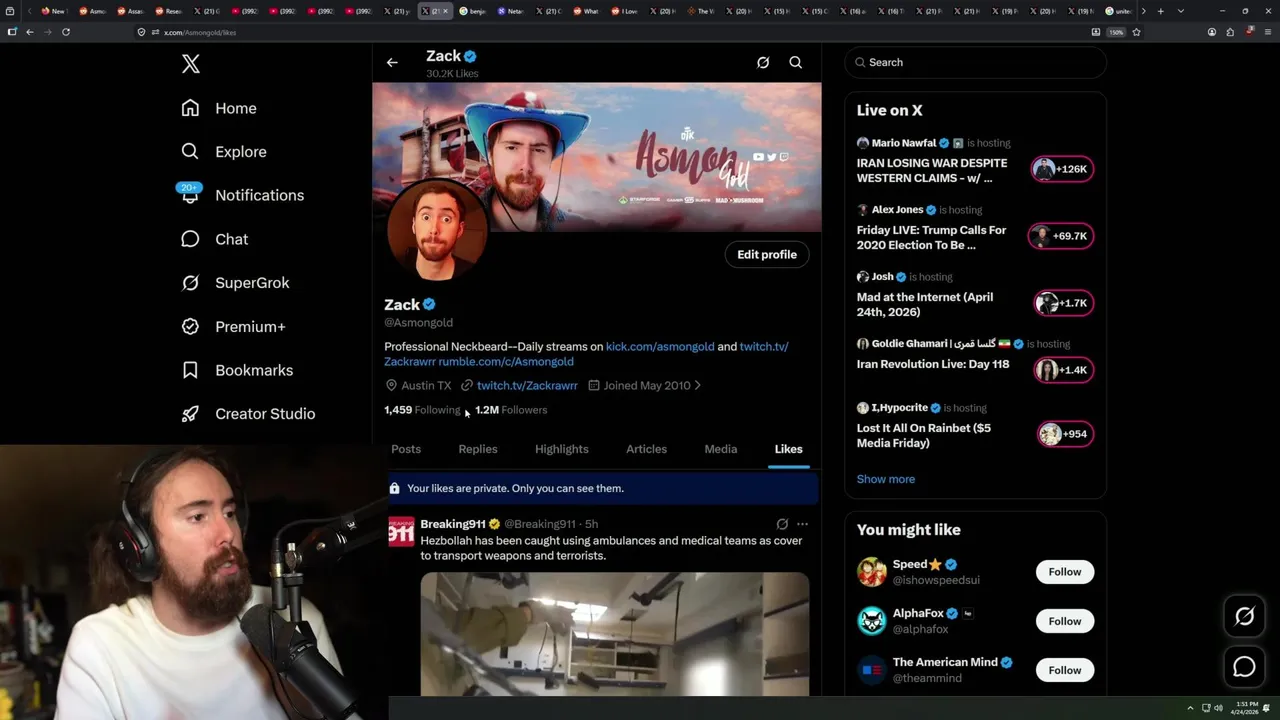
Task: Bookmark page with star icon
Action: click(x=1136, y=32)
